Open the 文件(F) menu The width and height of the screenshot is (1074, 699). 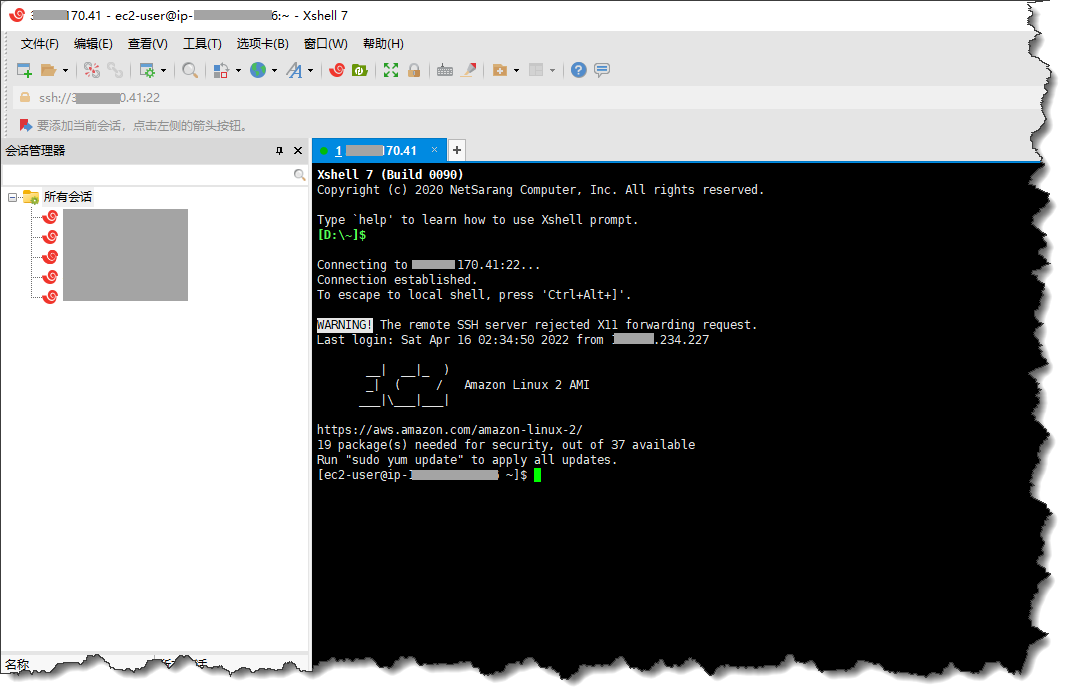coord(40,44)
